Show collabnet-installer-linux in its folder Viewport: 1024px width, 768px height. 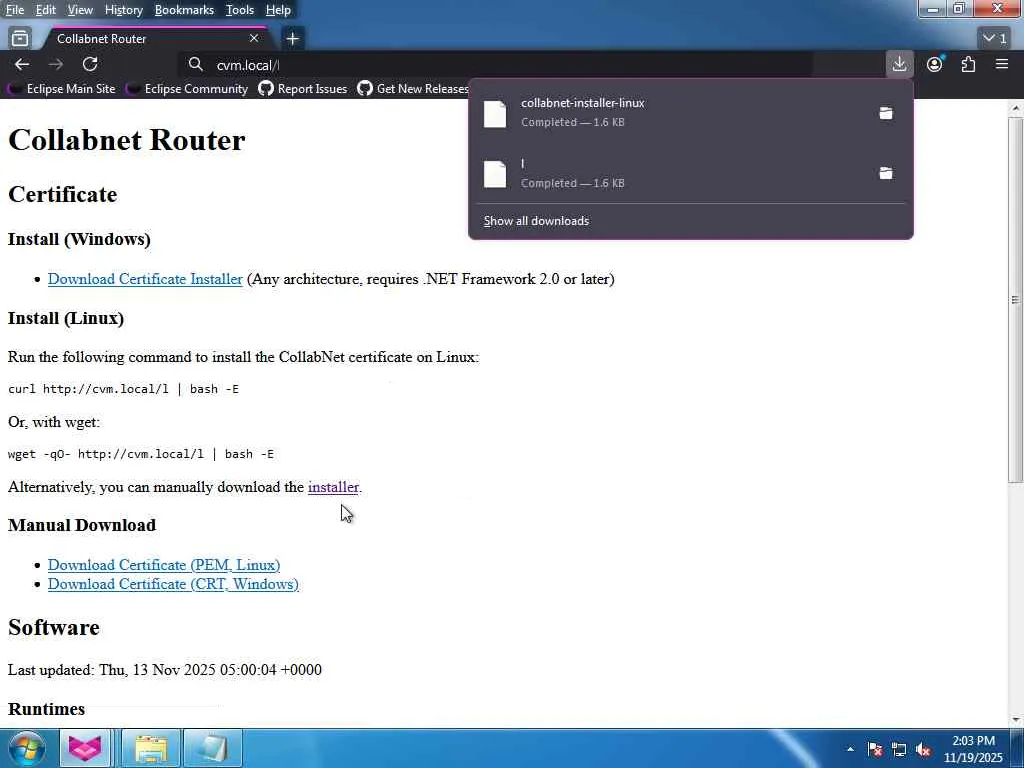pos(886,113)
